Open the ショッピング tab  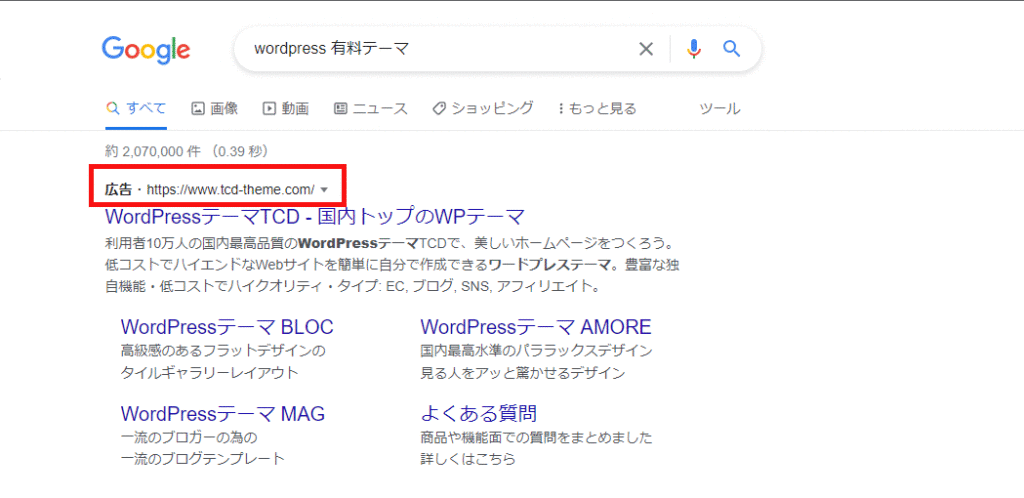click(x=483, y=108)
